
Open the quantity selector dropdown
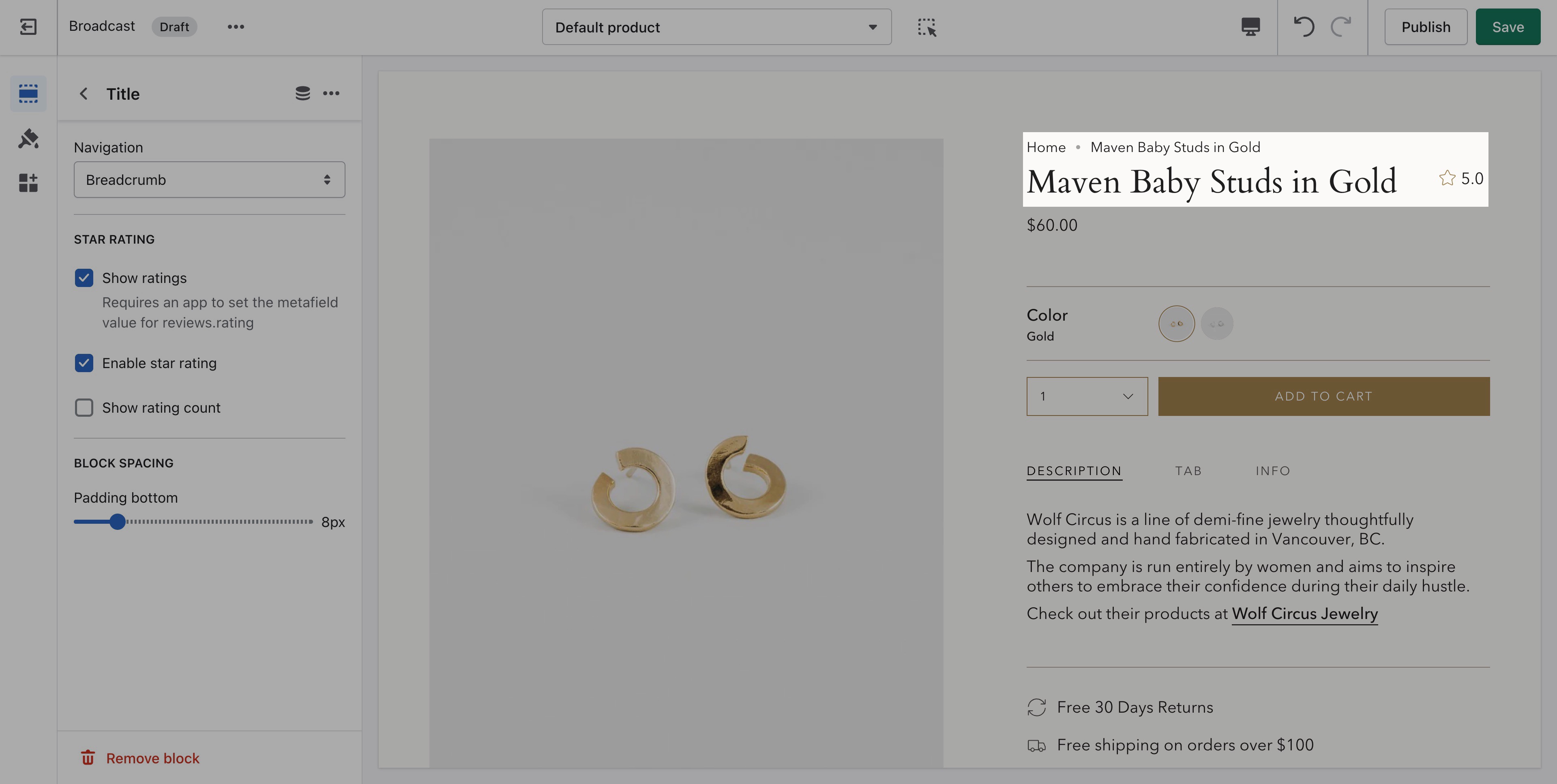point(1087,396)
